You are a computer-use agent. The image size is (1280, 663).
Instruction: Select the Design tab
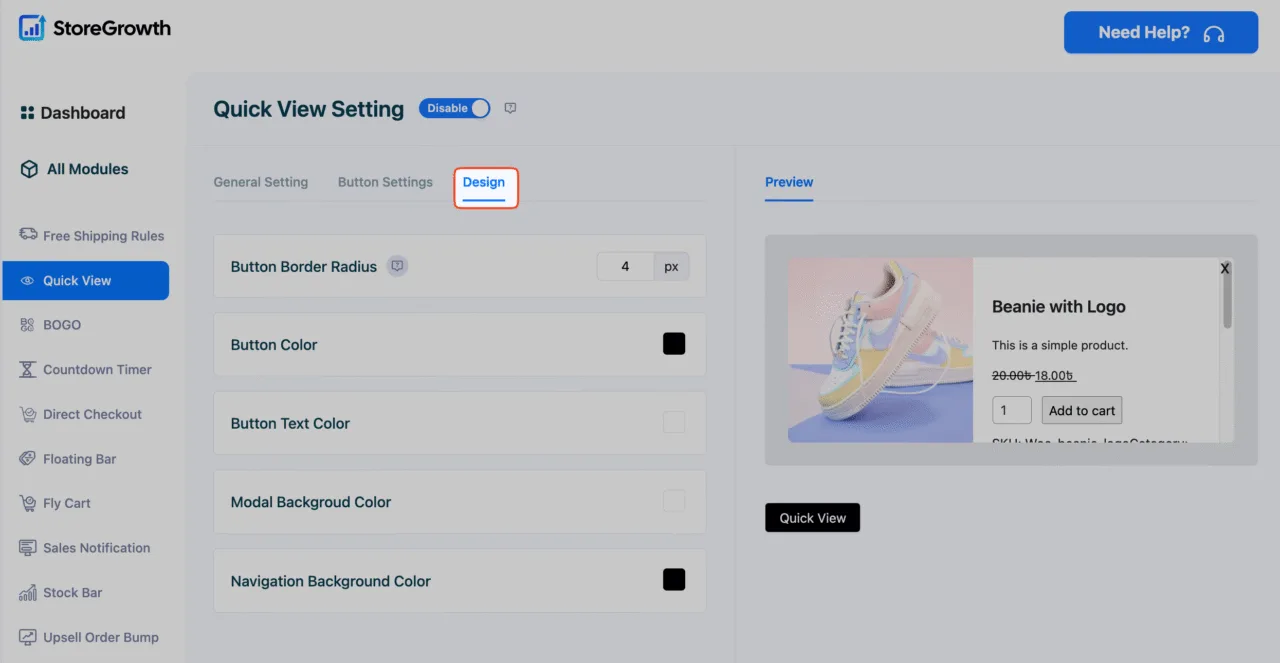[x=484, y=182]
